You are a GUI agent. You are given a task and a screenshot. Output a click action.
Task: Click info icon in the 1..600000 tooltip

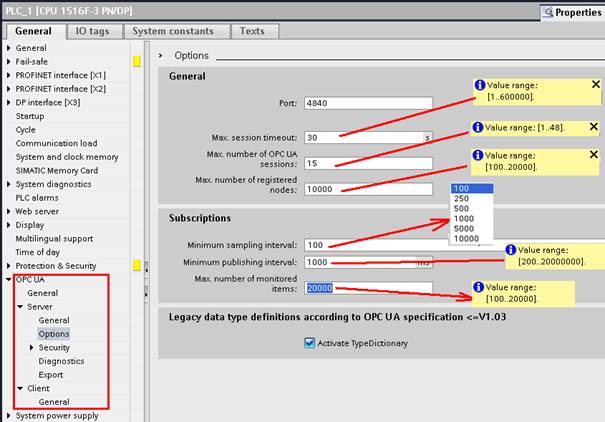tap(479, 85)
